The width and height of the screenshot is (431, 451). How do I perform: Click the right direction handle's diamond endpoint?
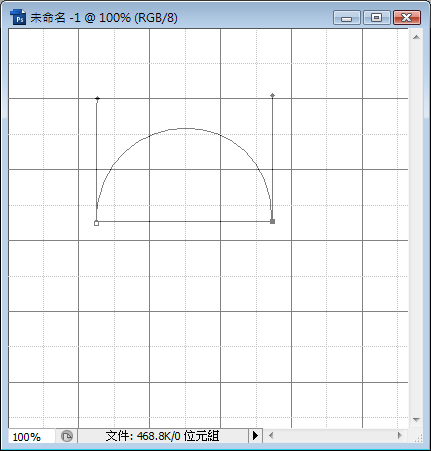pyautogui.click(x=272, y=95)
